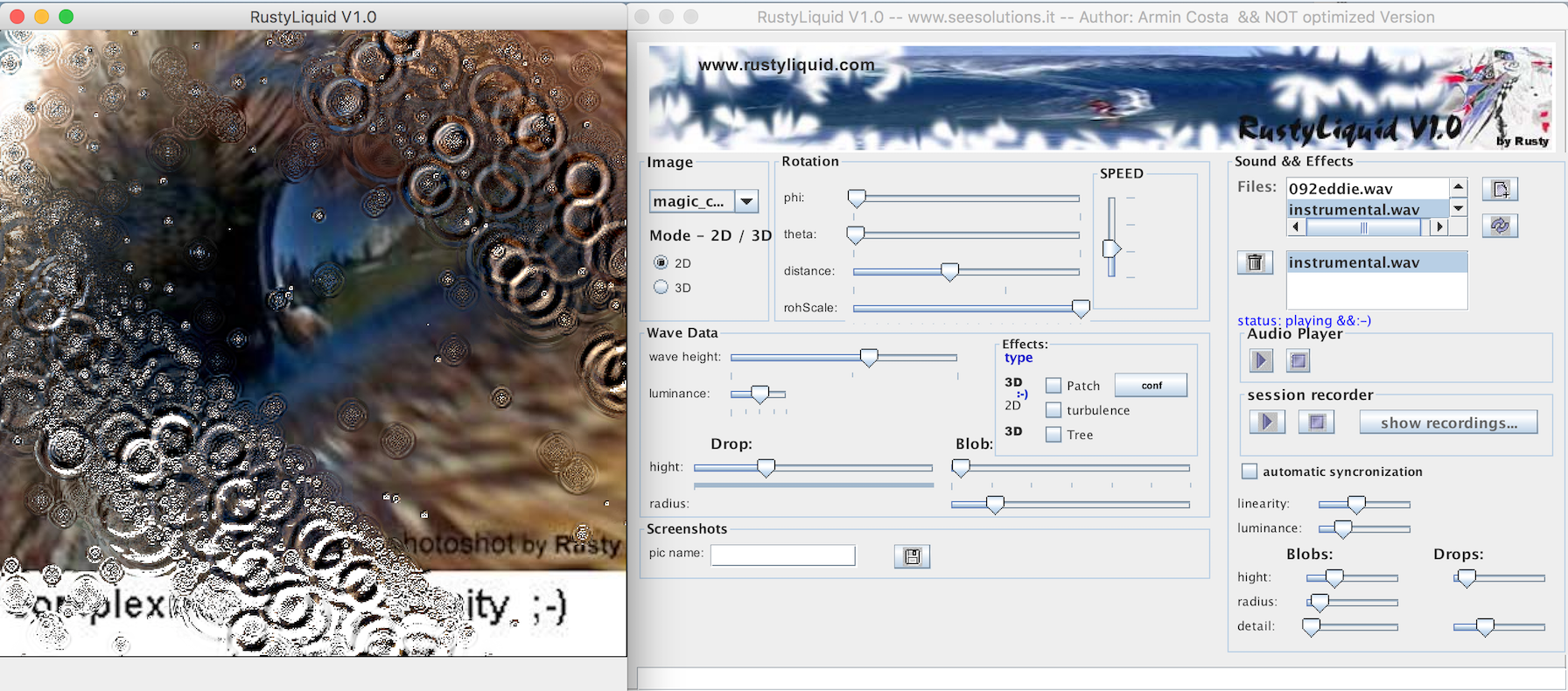Click the distance slider handle
The width and height of the screenshot is (1568, 691).
pyautogui.click(x=949, y=272)
